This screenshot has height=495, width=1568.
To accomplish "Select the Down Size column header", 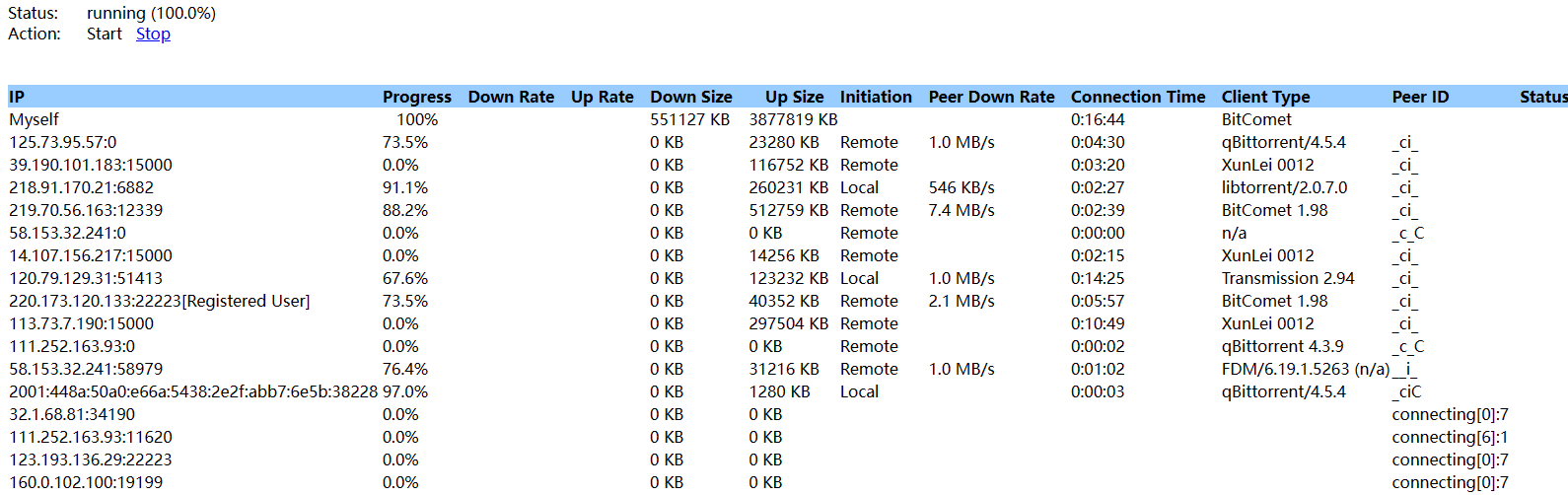I will pyautogui.click(x=690, y=97).
